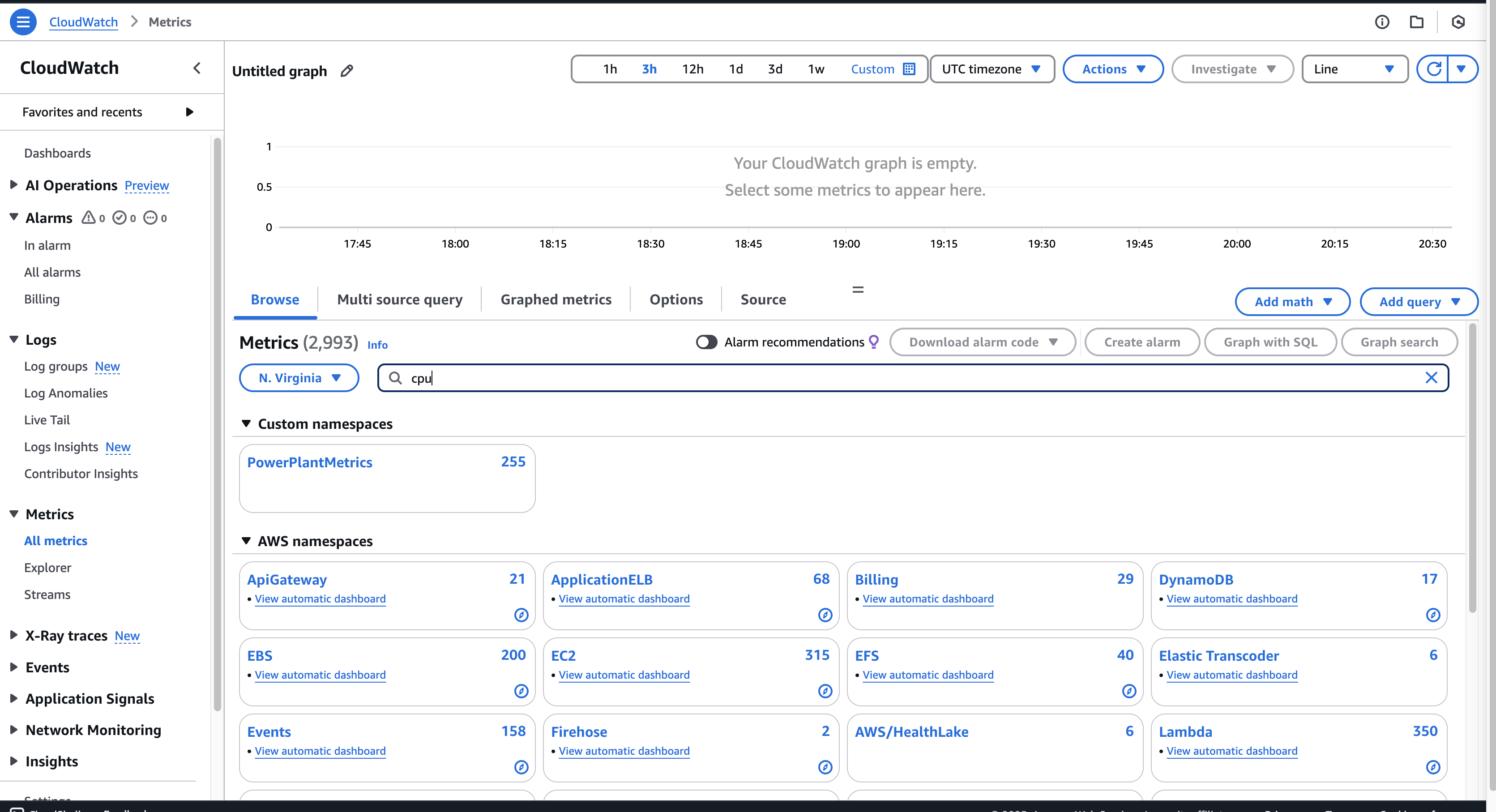Click the graph panel resize handle
The height and width of the screenshot is (812, 1496).
(x=858, y=289)
